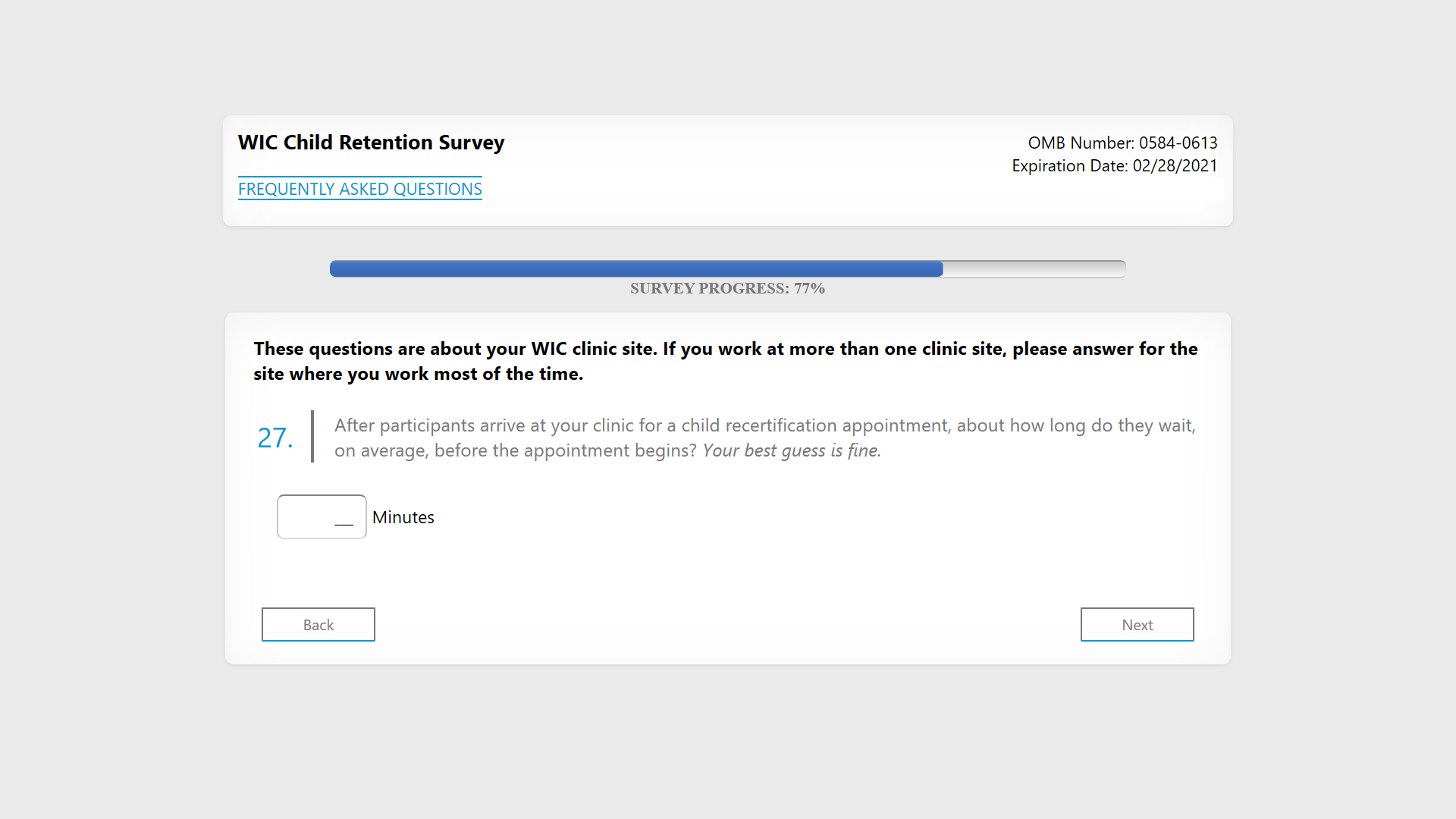Image resolution: width=1456 pixels, height=819 pixels.
Task: Click the WIC Child Retention Survey title
Action: (371, 143)
